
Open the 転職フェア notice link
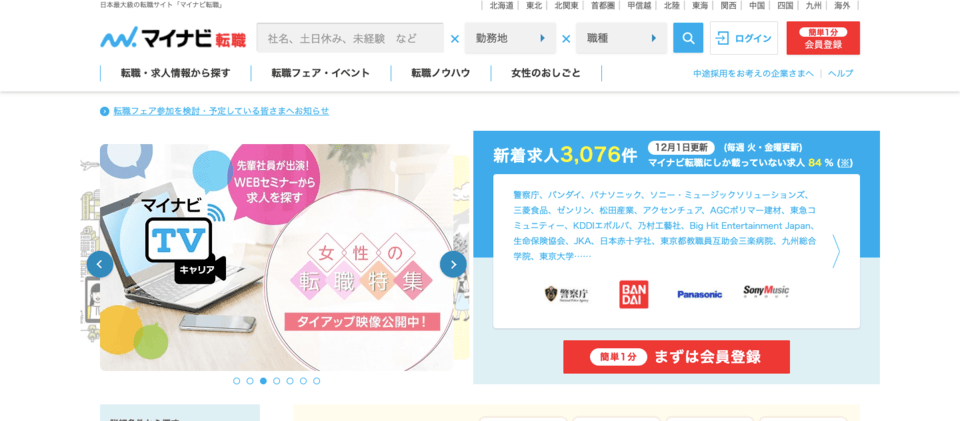coord(221,111)
